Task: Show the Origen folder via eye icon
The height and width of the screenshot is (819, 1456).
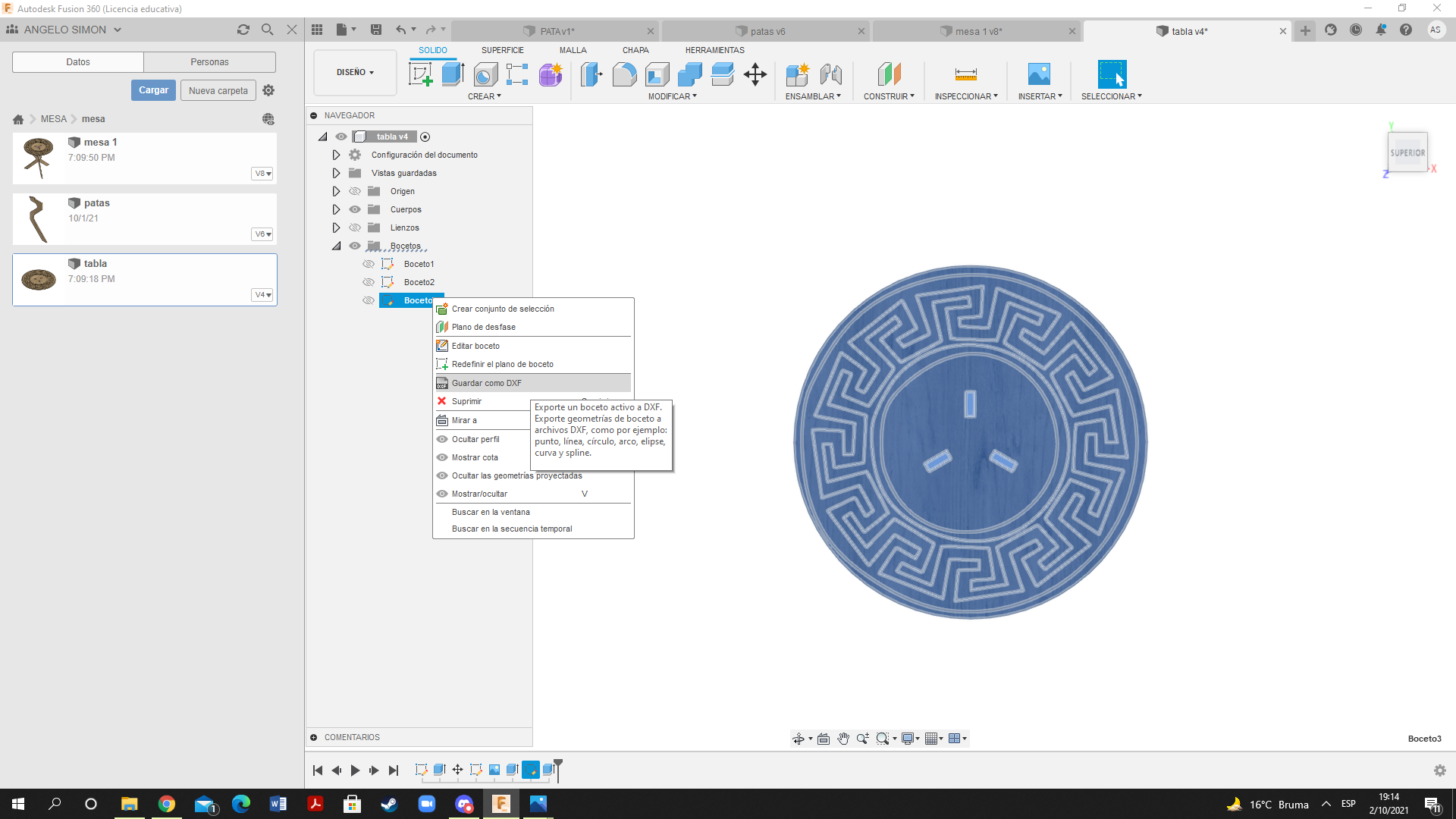Action: click(x=355, y=191)
